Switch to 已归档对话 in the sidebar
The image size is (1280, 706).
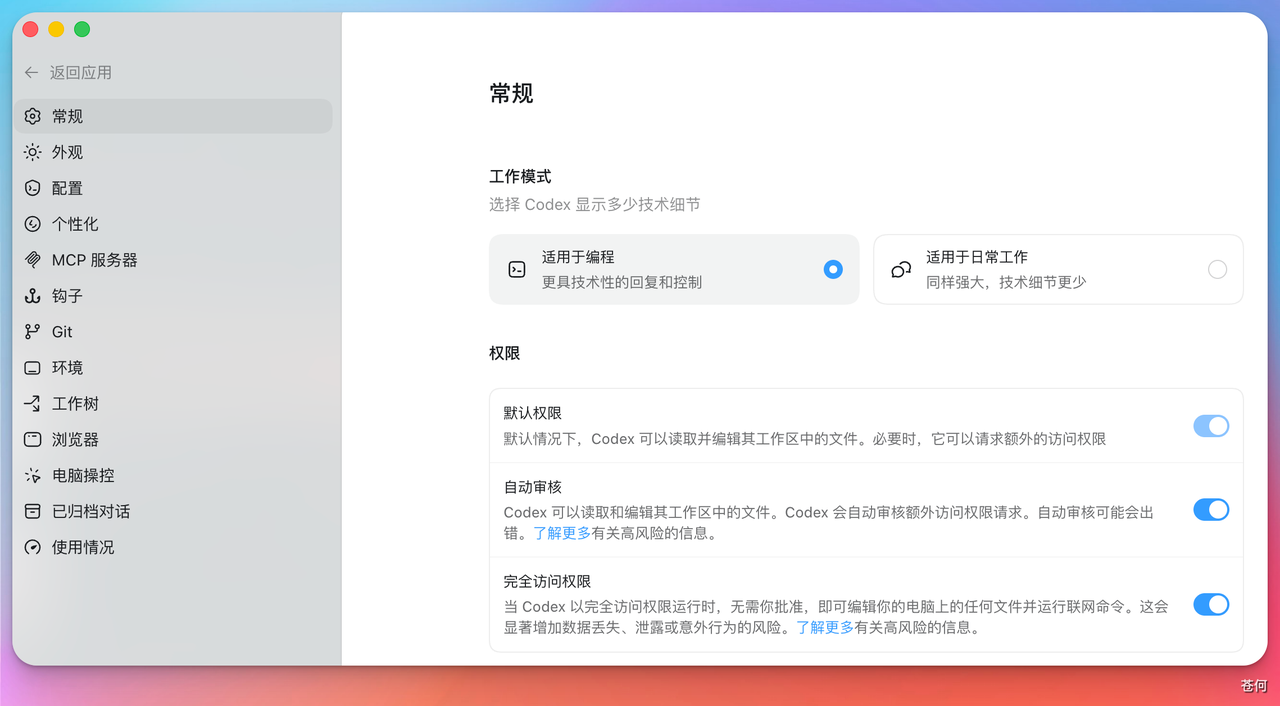coord(173,512)
